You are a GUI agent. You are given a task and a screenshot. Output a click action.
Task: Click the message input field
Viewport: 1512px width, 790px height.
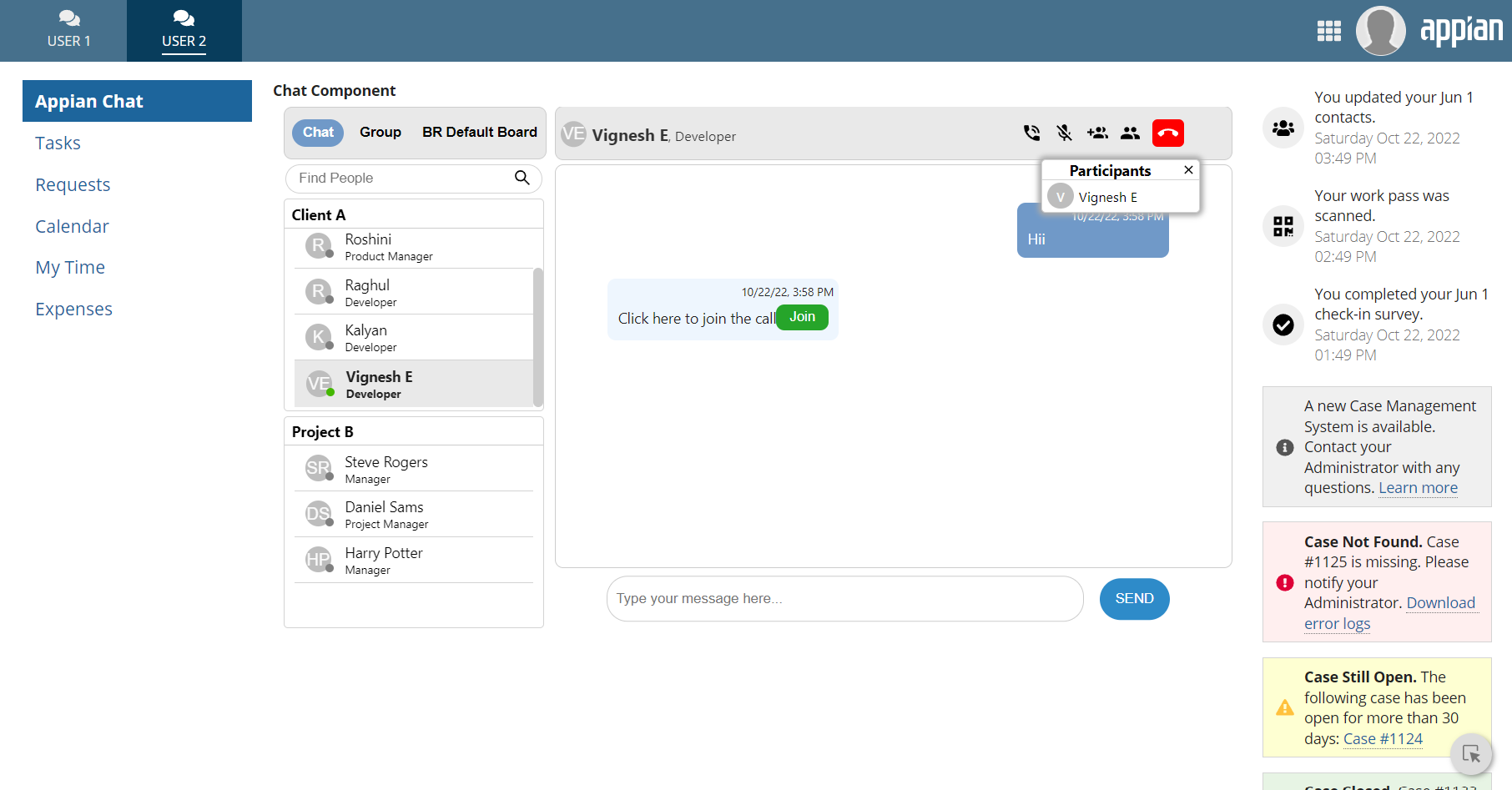click(844, 599)
